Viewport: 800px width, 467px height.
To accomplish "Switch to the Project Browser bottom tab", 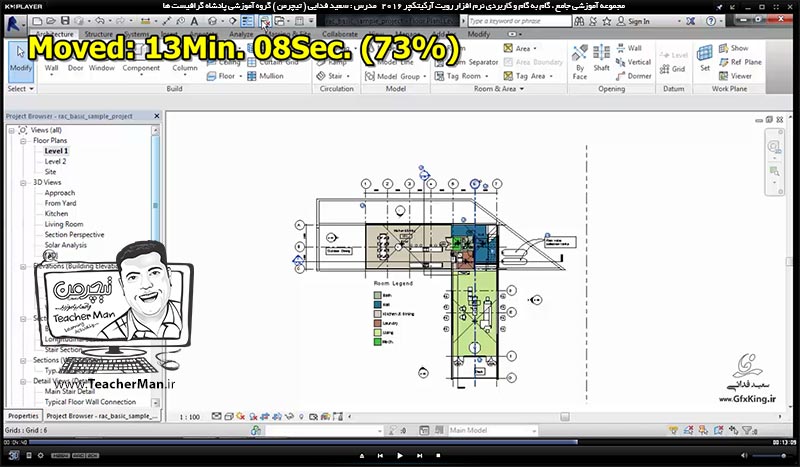I will (x=102, y=416).
